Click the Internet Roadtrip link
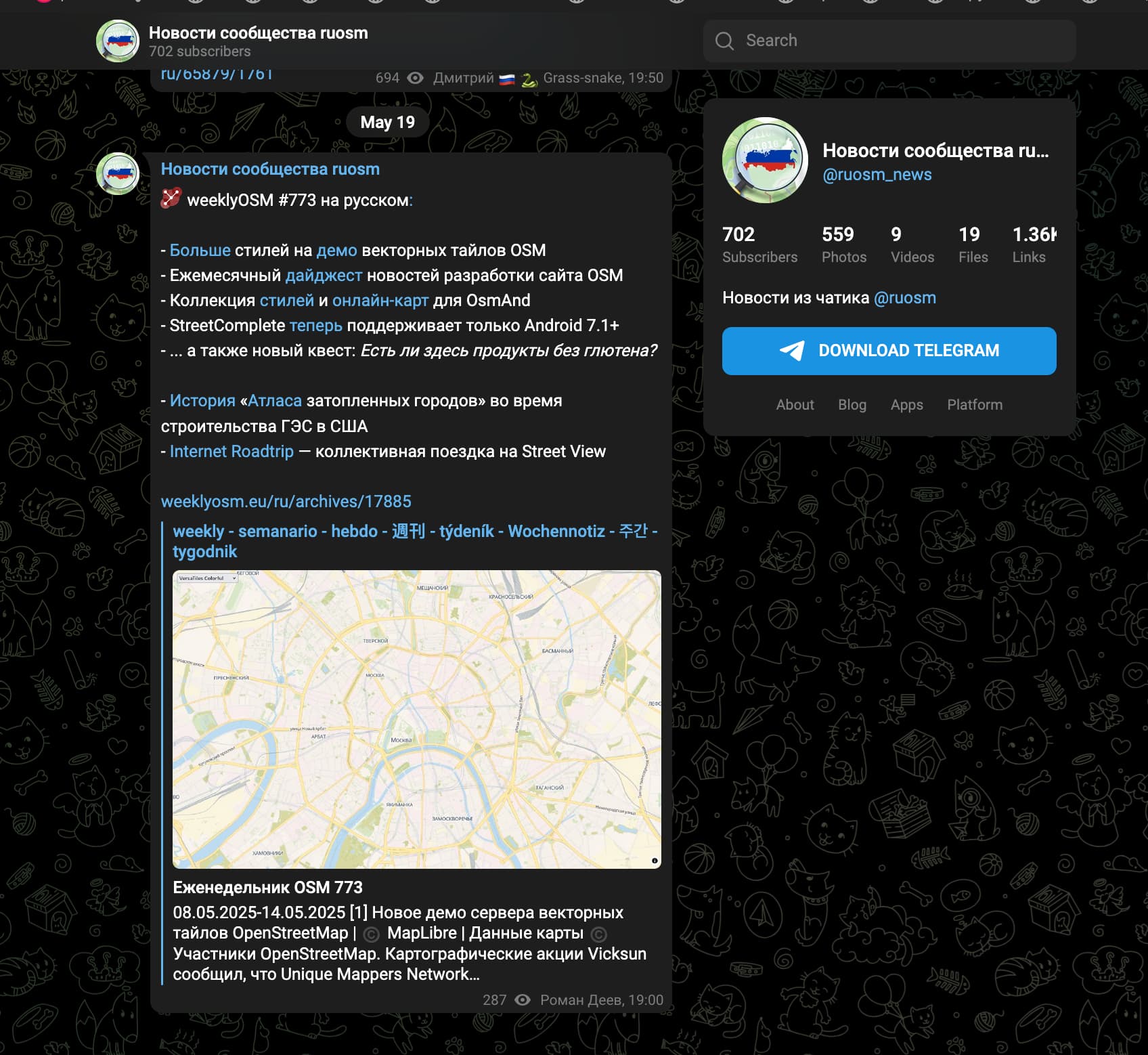Screen dimensions: 1148x1055 tap(231, 452)
